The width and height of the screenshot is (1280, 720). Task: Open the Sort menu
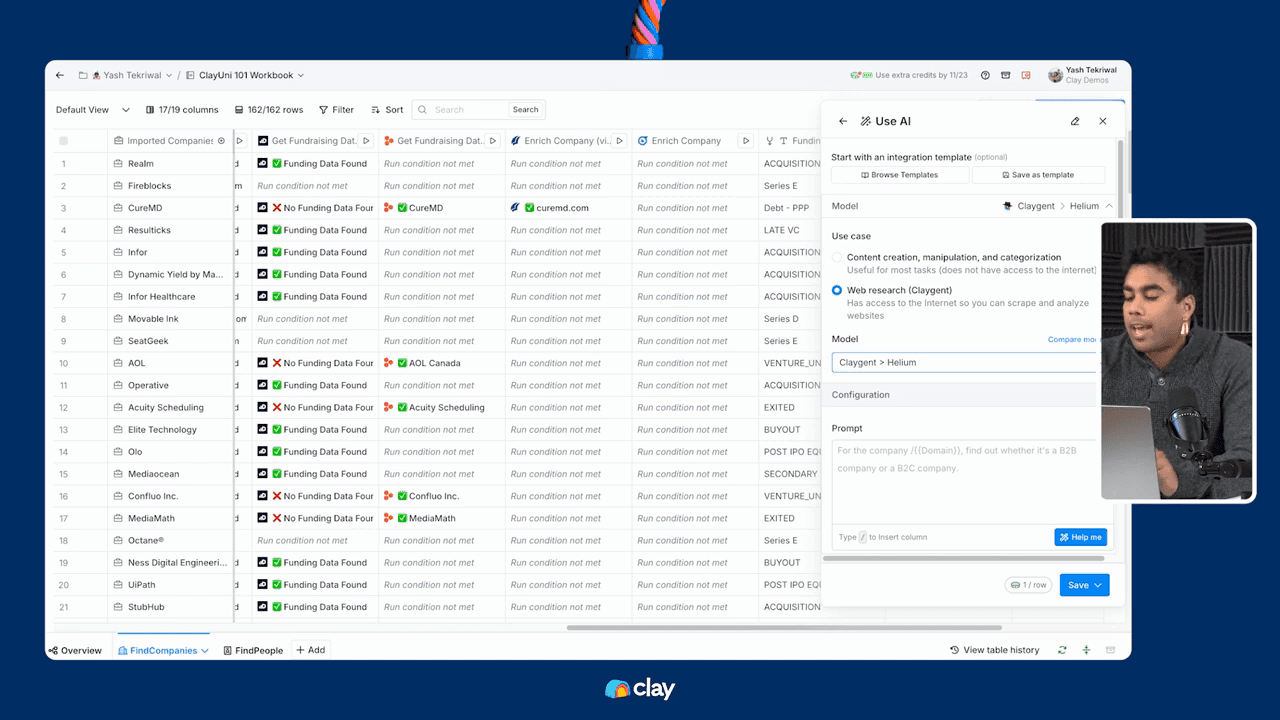(387, 110)
